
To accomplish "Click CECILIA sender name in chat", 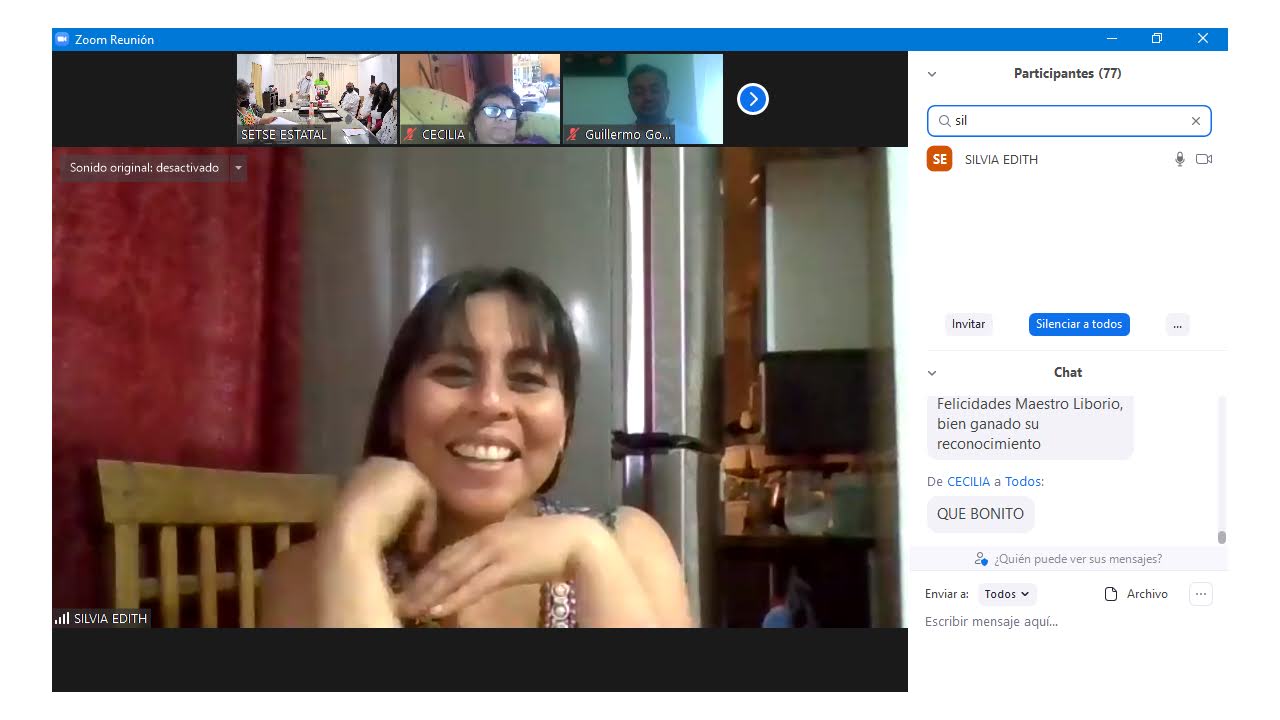I will 968,481.
